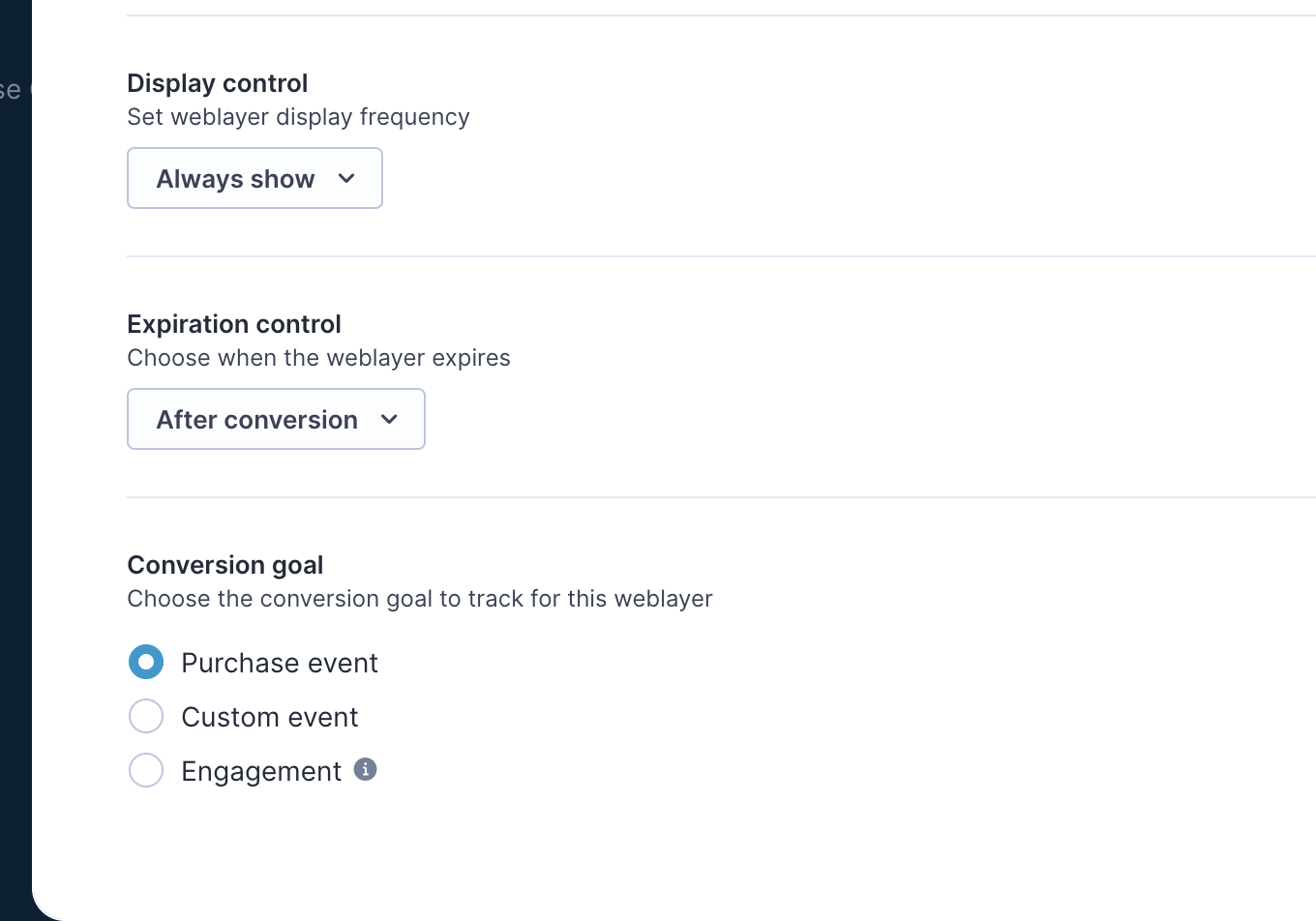Select the Purchase event radio button
The height and width of the screenshot is (921, 1316).
pos(146,663)
